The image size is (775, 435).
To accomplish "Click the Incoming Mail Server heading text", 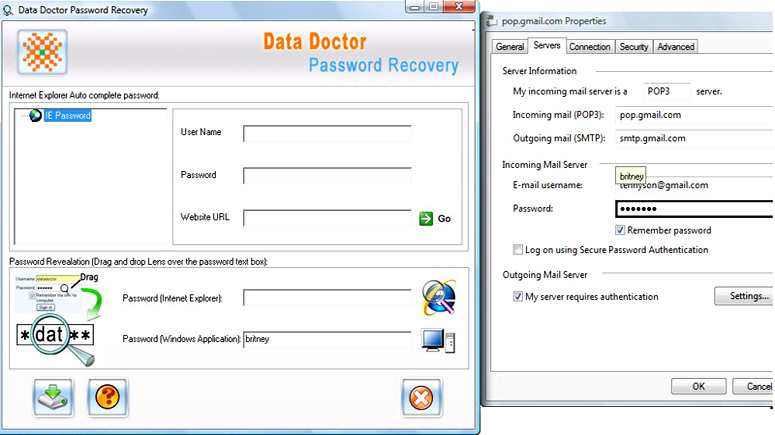I will (x=545, y=165).
